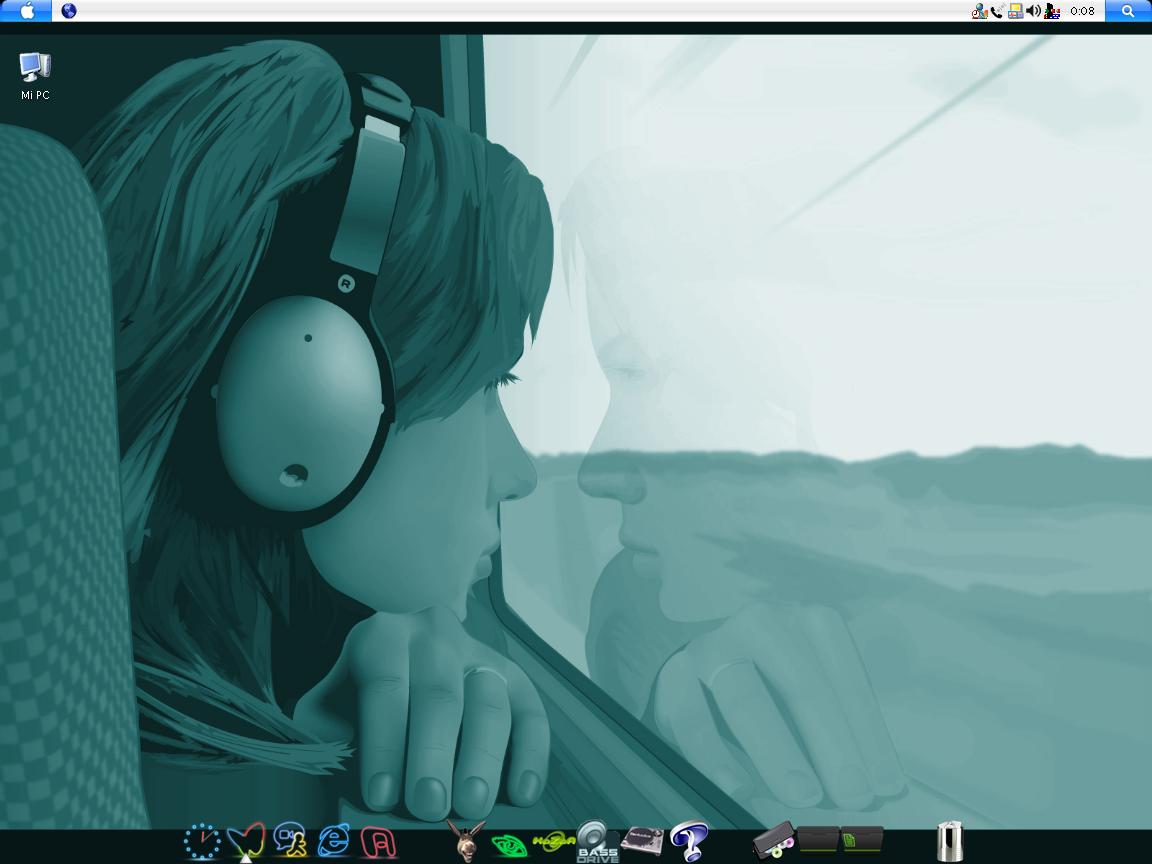Viewport: 1152px width, 864px height.
Task: Open the dark folder with green document
Action: [863, 838]
